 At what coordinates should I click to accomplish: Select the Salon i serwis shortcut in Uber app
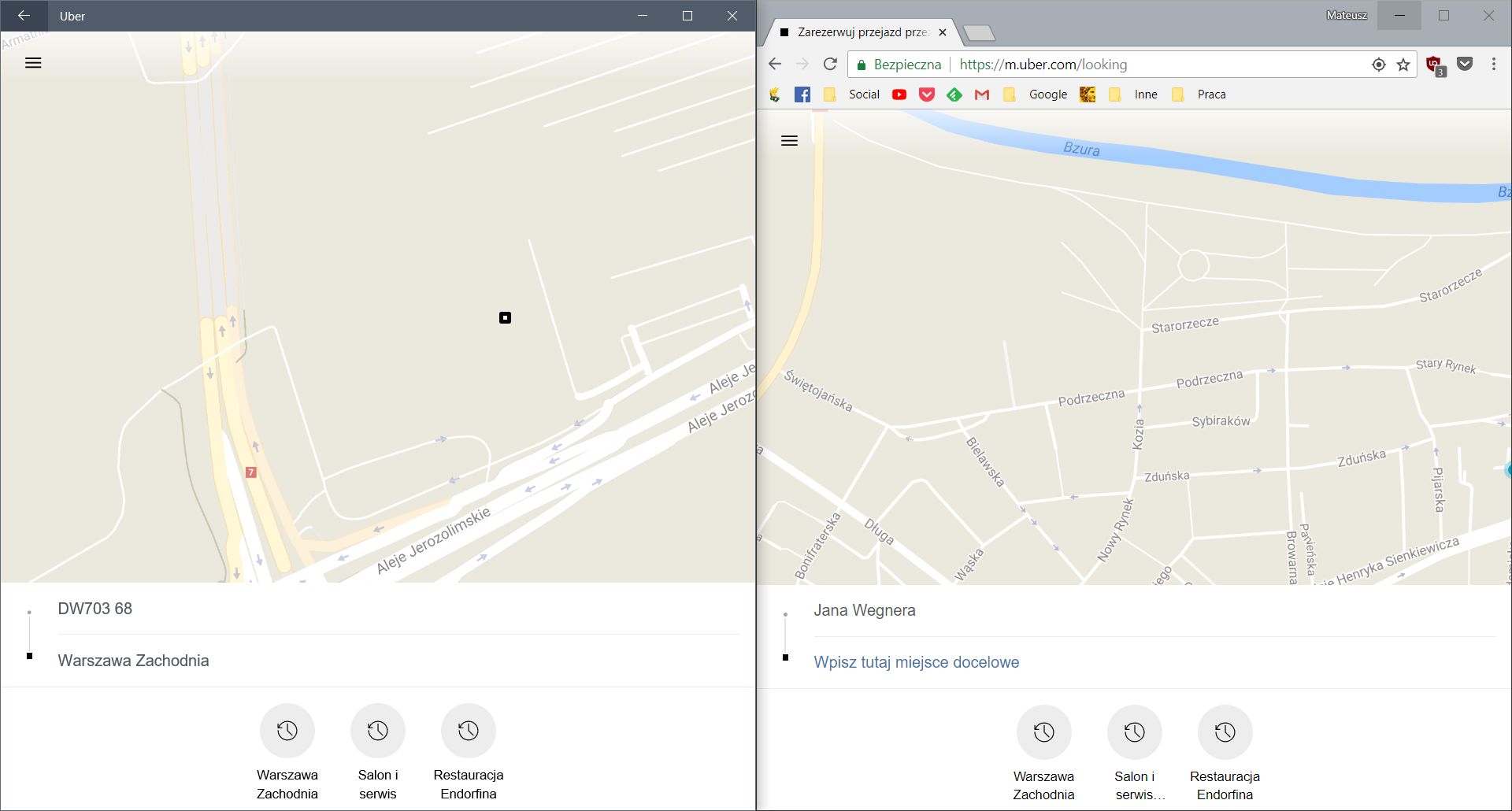click(378, 731)
